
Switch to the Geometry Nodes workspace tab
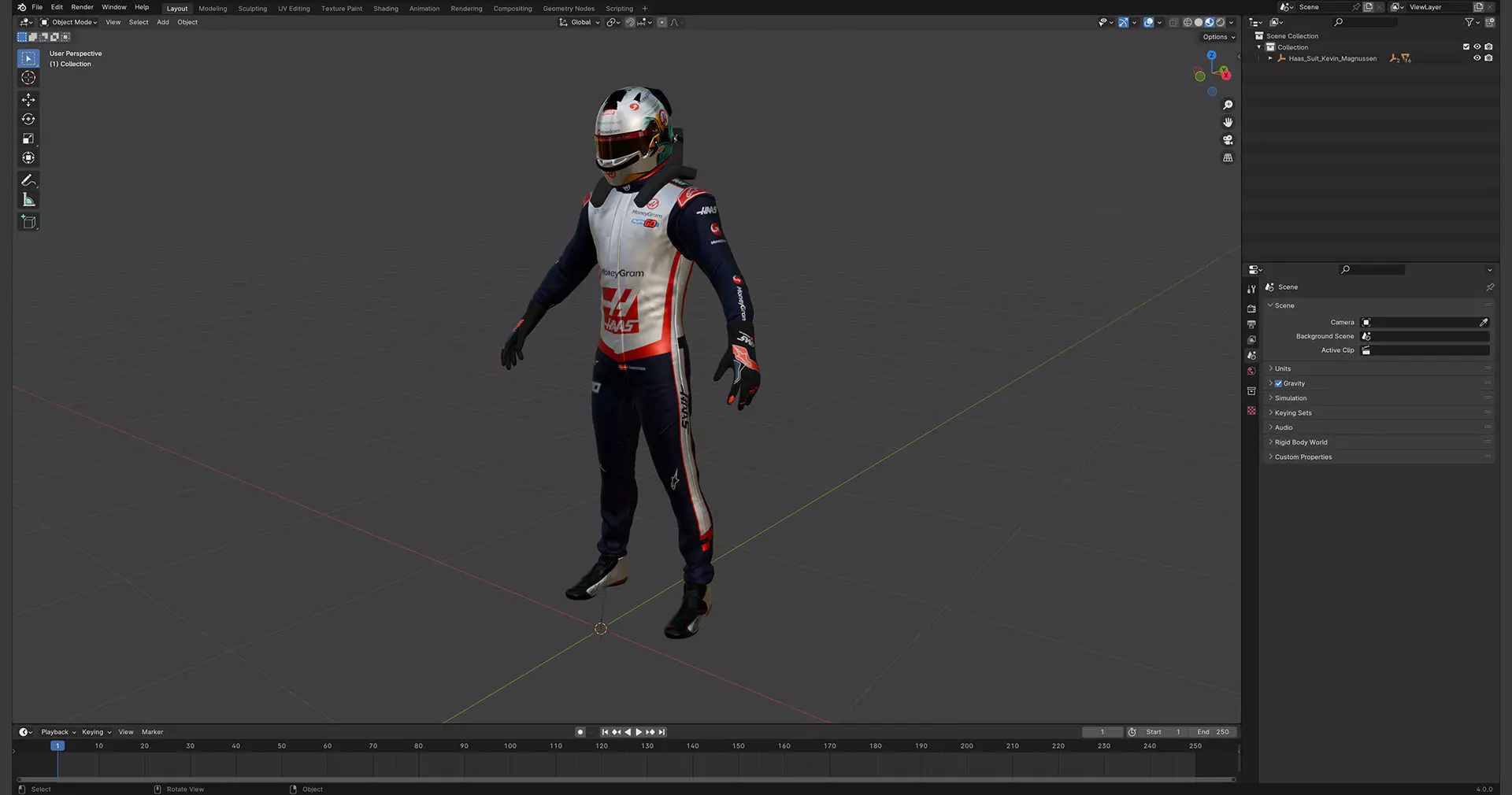coord(569,9)
